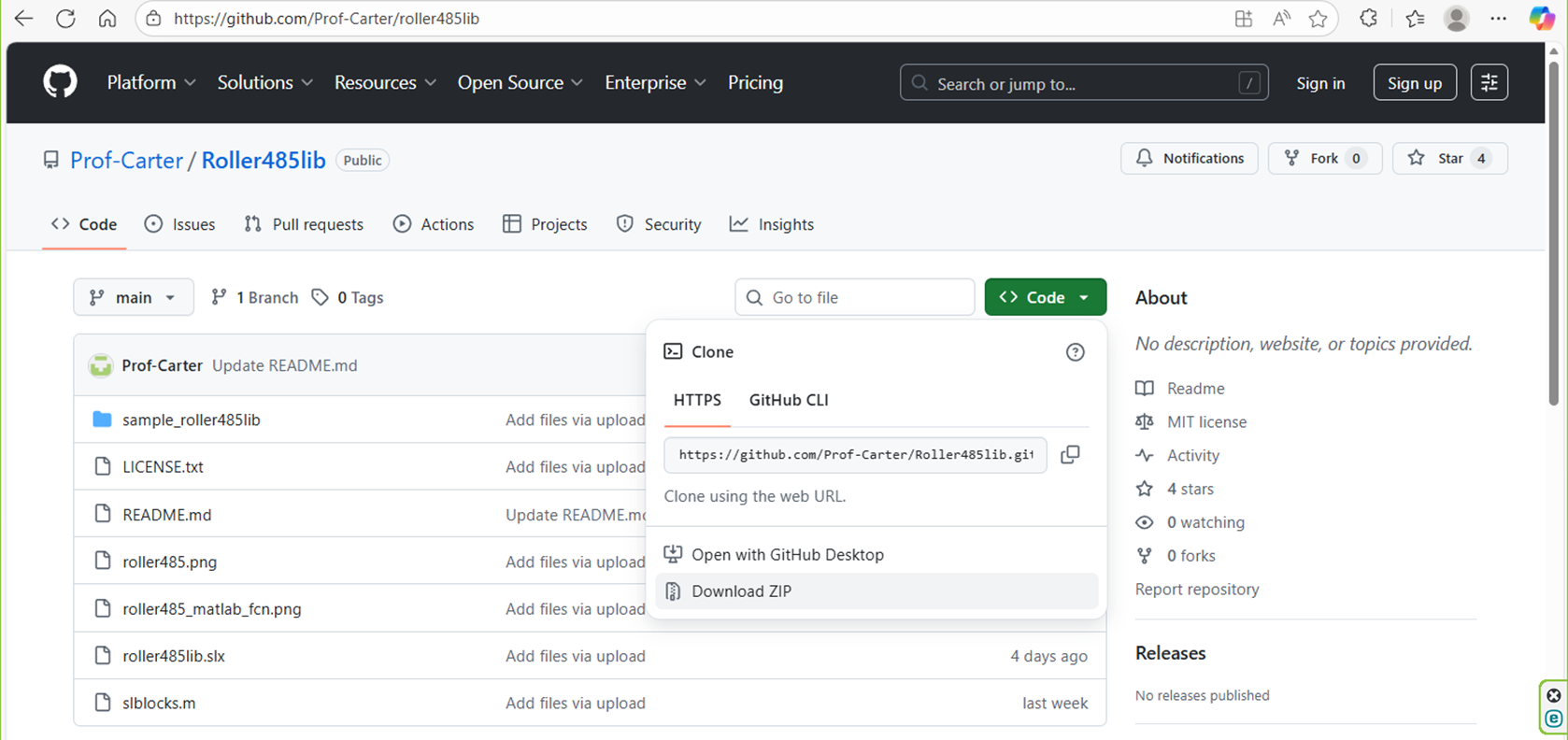This screenshot has width=1568, height=740.
Task: Open the Releases heading link
Action: [x=1171, y=653]
